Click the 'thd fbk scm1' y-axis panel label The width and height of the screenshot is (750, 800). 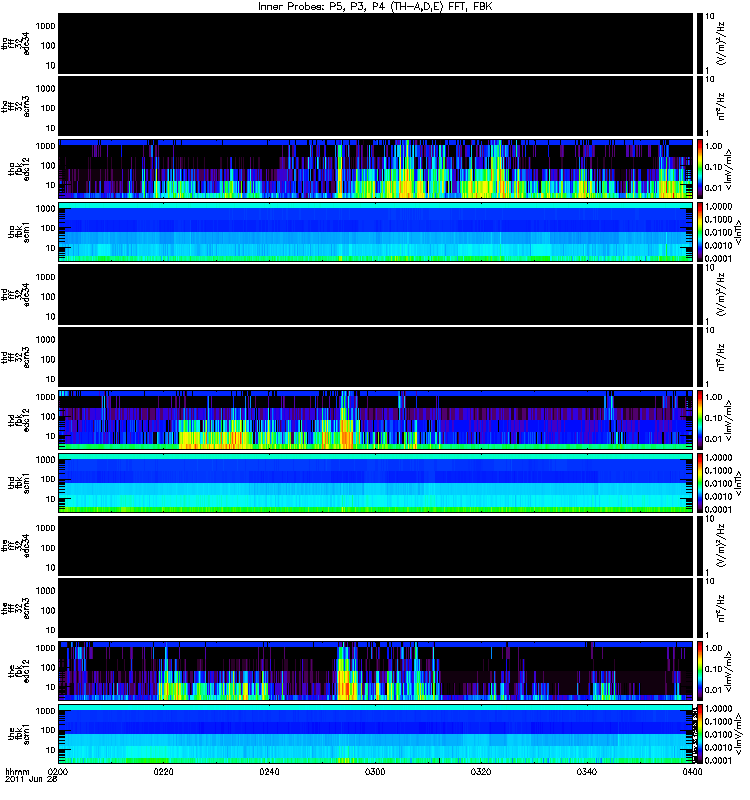pyautogui.click(x=19, y=483)
